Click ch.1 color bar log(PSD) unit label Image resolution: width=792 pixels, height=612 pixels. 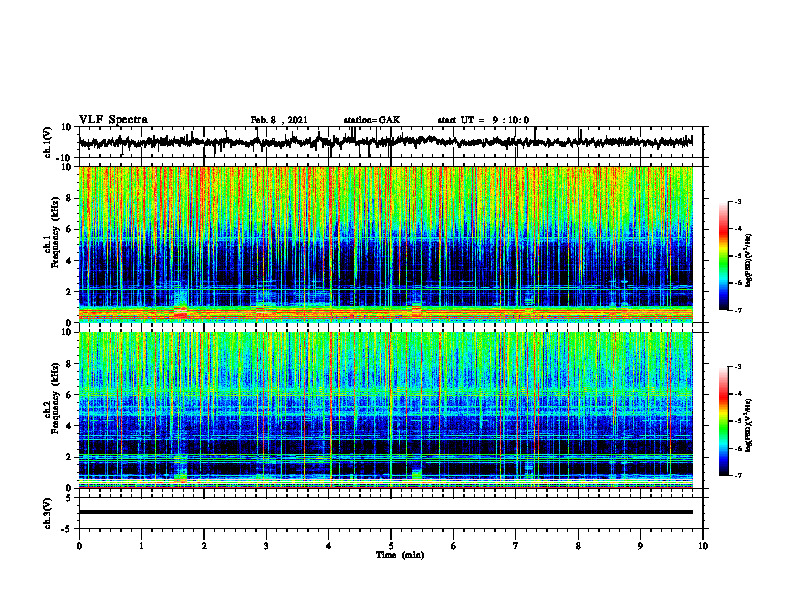pyautogui.click(x=749, y=261)
